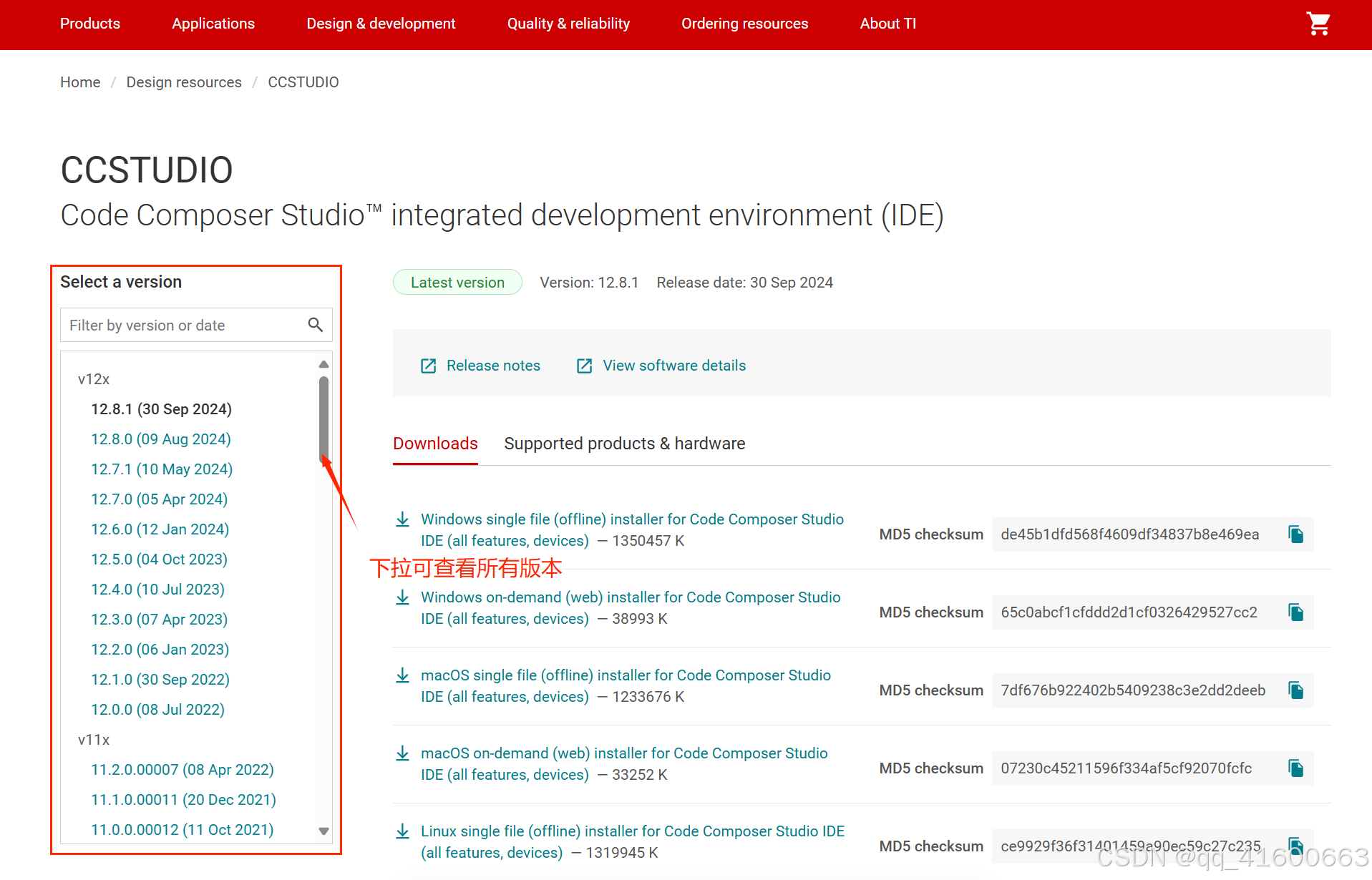The image size is (1372, 880).
Task: Select version 11.1.0.00011 (20 Dec 2021)
Action: (183, 800)
